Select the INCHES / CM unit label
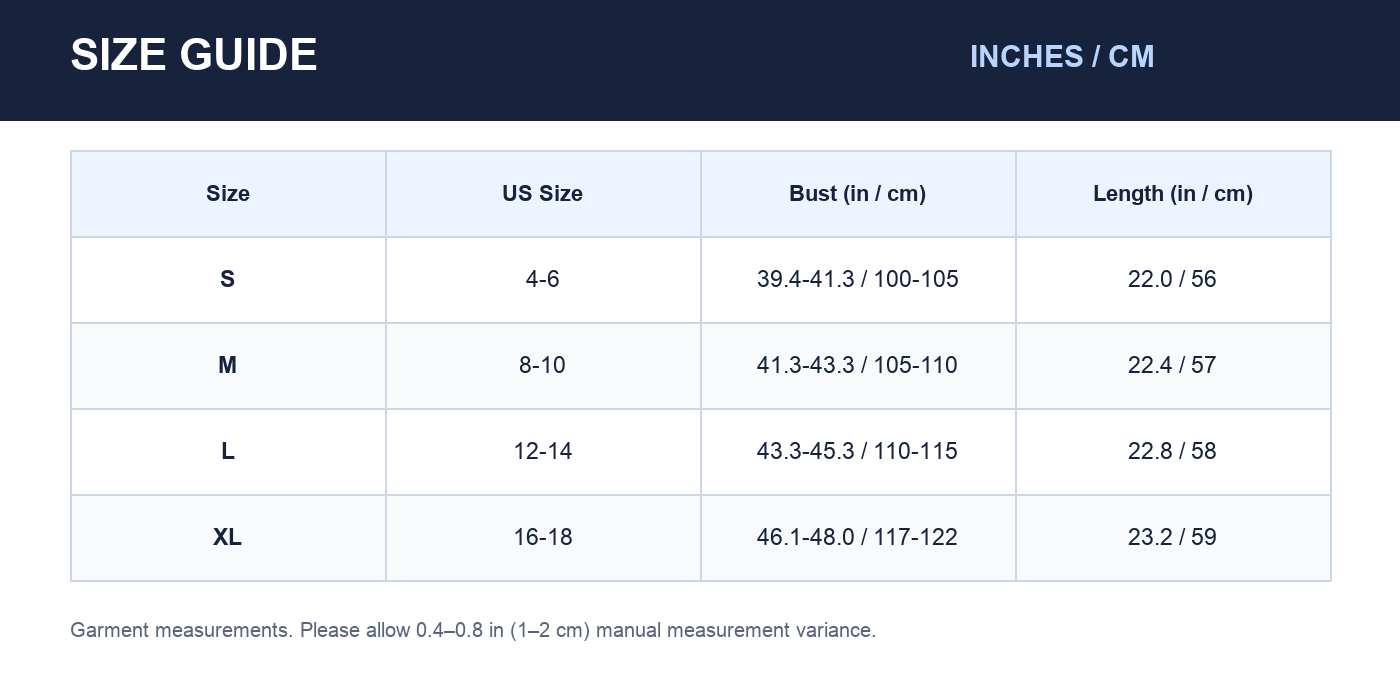This screenshot has width=1400, height=700. pos(1062,57)
